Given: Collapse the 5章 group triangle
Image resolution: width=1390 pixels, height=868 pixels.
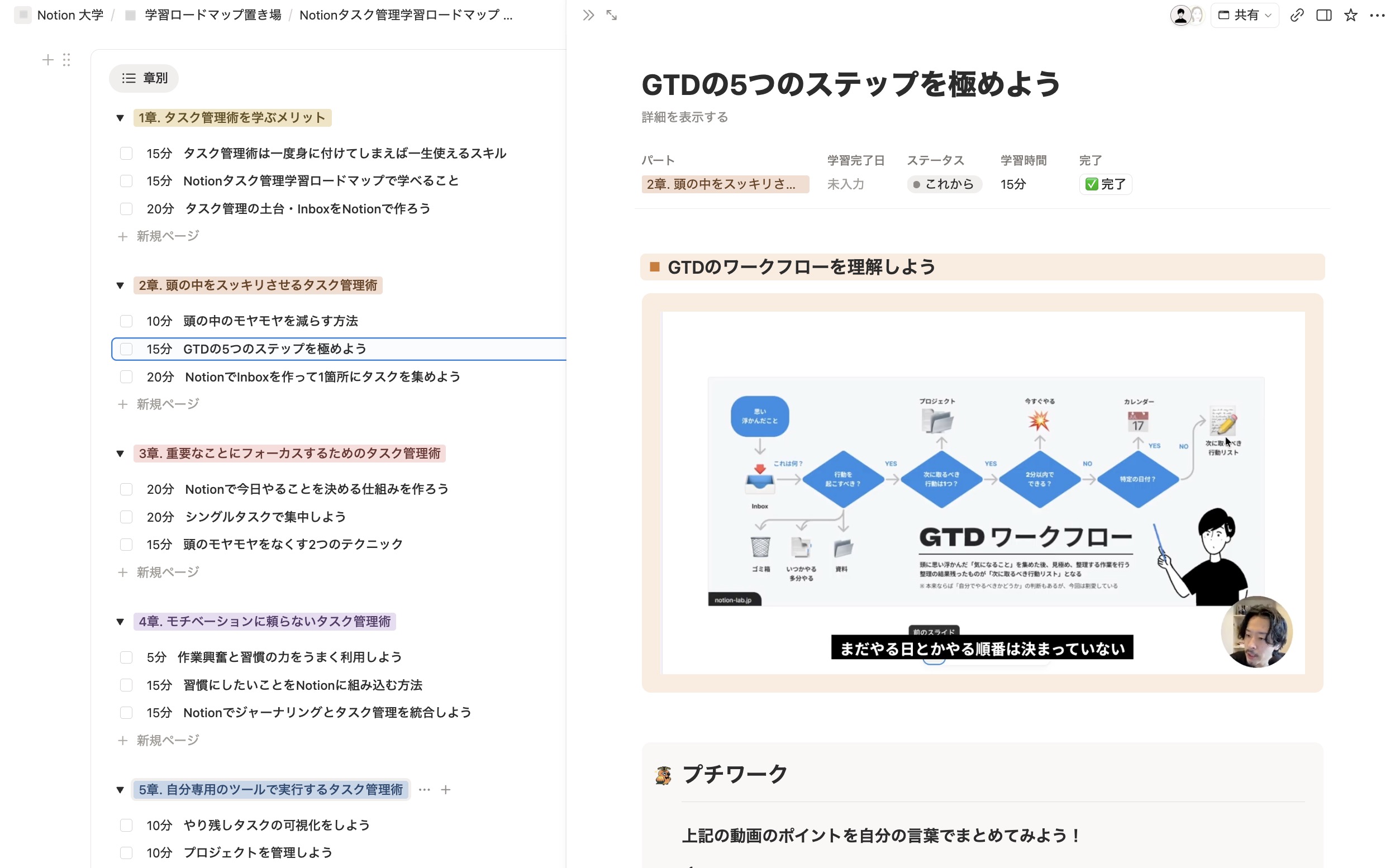Looking at the screenshot, I should [120, 790].
